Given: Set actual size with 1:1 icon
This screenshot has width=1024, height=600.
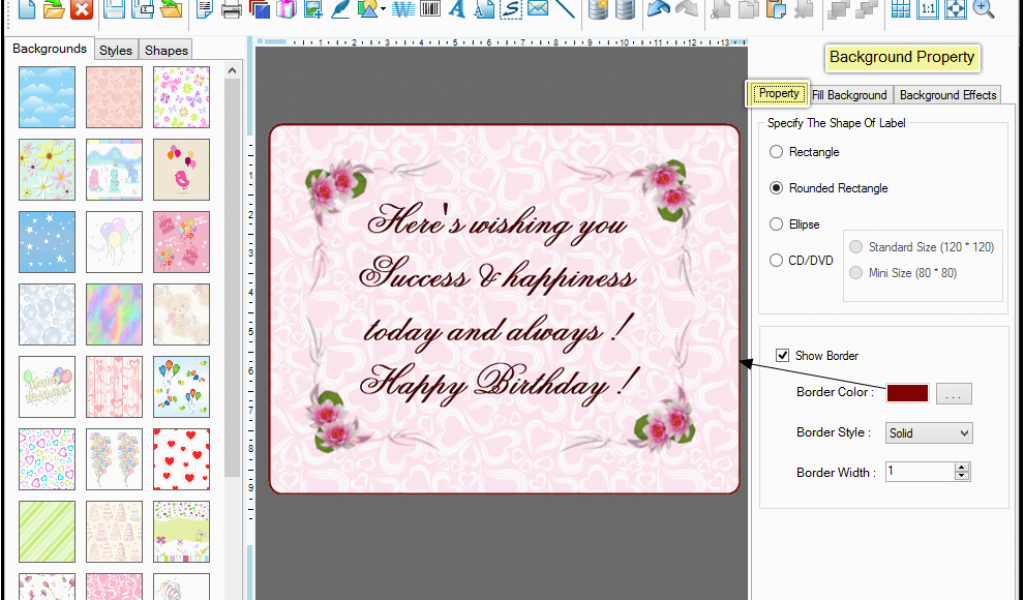Looking at the screenshot, I should (927, 9).
